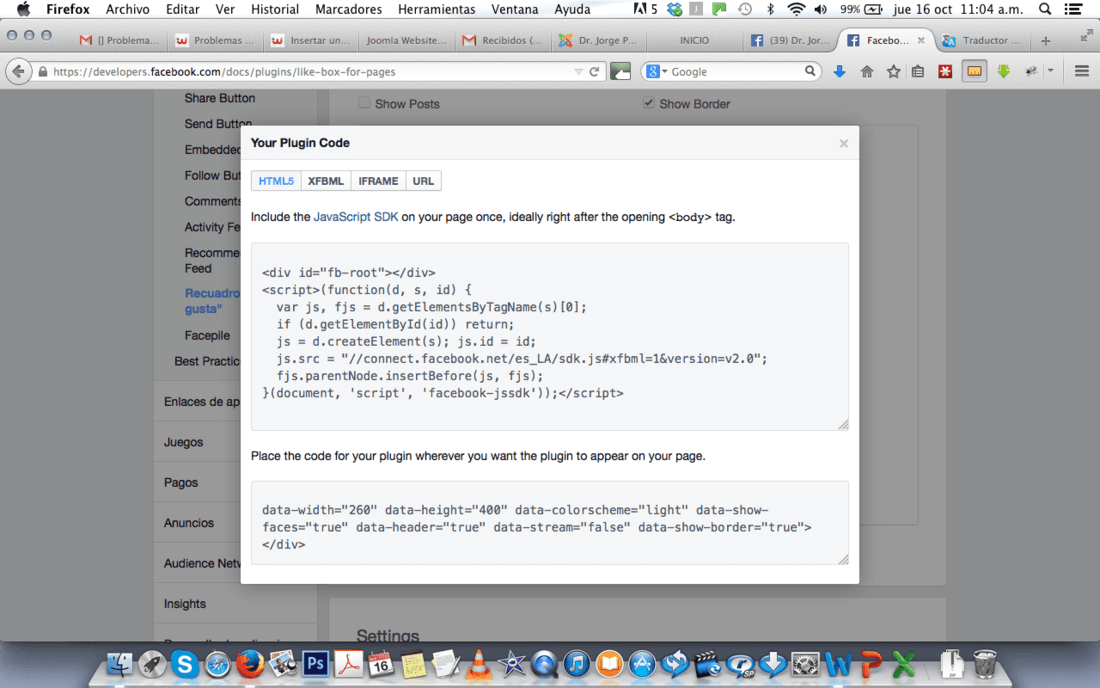
Task: Select the XFBML code tab
Action: (x=326, y=181)
